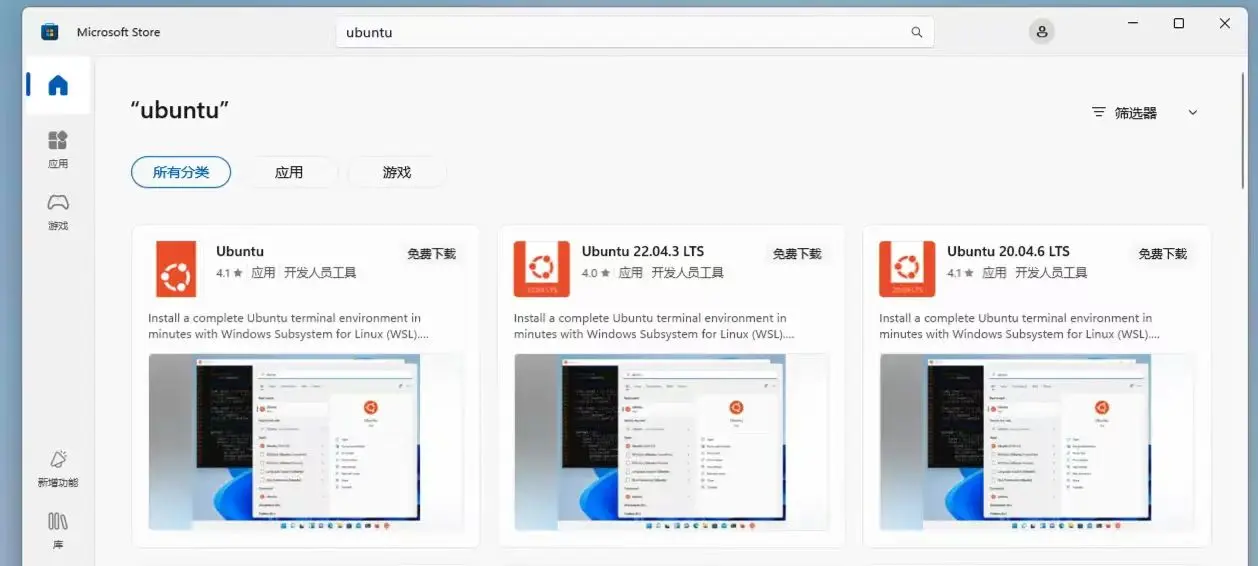Select the 游戏 category filter tab
The height and width of the screenshot is (566, 1258).
point(397,172)
